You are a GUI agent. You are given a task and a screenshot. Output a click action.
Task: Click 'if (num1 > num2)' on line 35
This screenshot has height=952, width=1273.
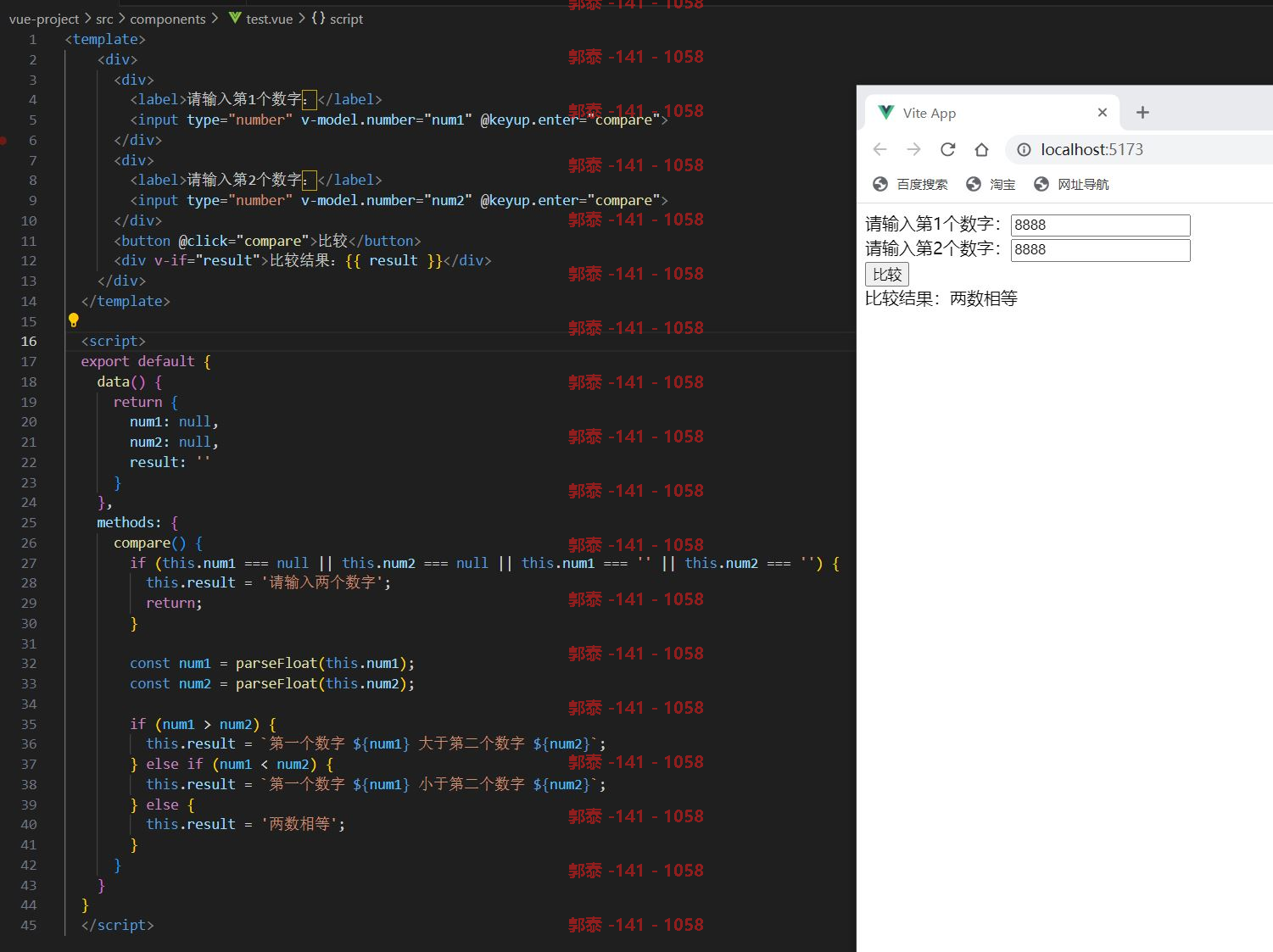195,724
